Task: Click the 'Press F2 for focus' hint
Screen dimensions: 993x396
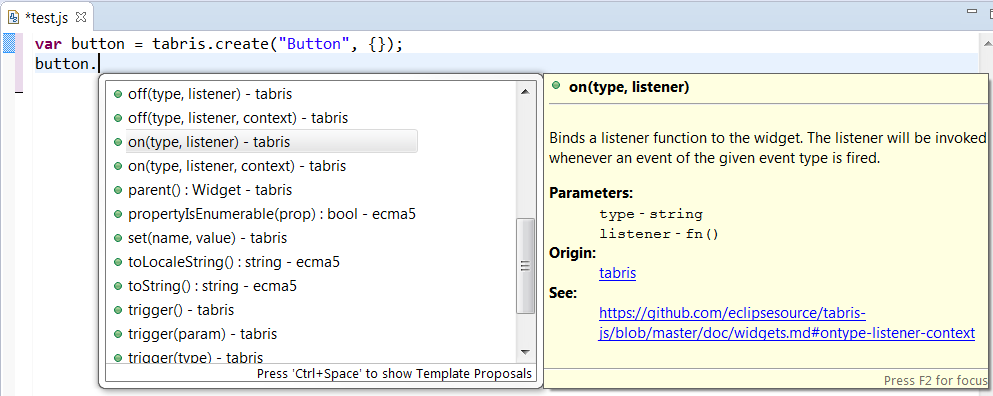Action: [935, 381]
